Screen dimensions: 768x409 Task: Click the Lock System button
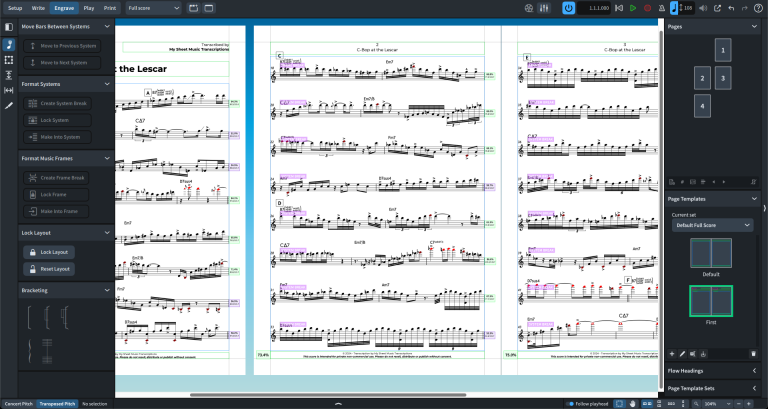[57, 120]
